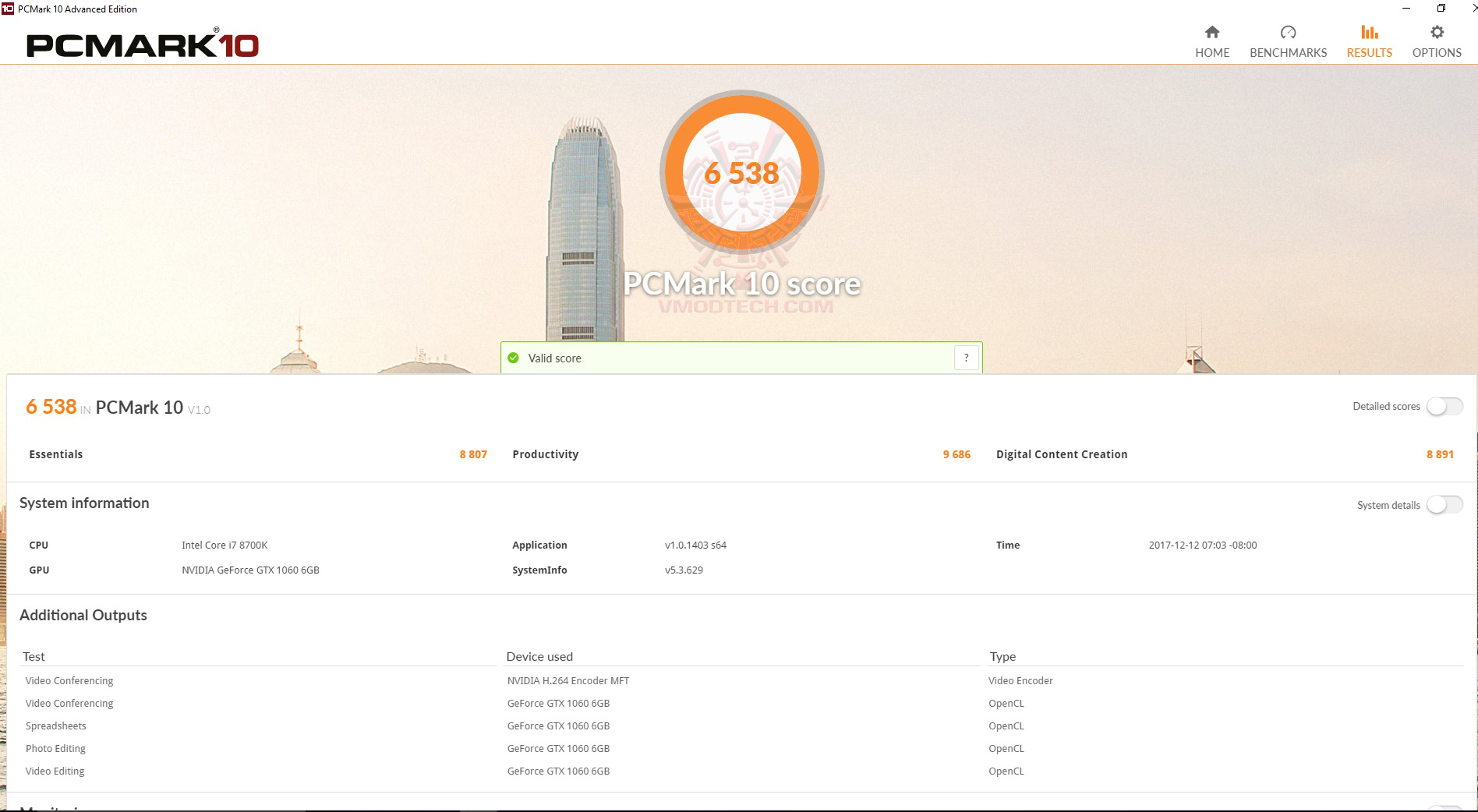Click the green valid score checkmark icon
This screenshot has height=812, width=1478.
click(x=513, y=358)
